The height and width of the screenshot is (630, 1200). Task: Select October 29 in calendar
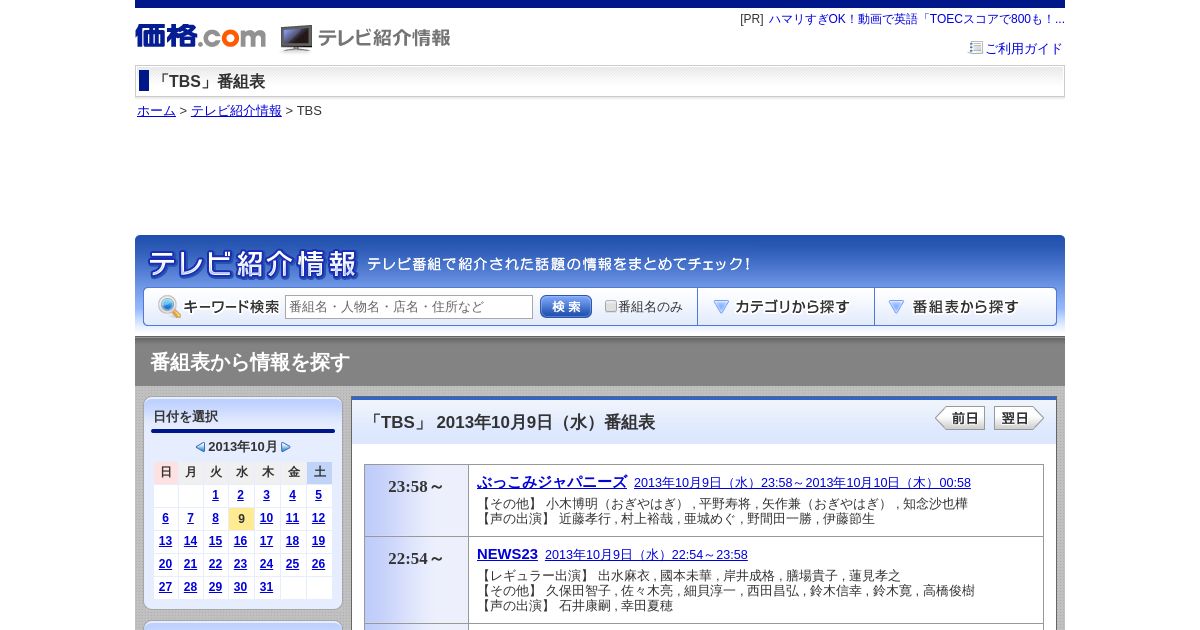coord(215,587)
